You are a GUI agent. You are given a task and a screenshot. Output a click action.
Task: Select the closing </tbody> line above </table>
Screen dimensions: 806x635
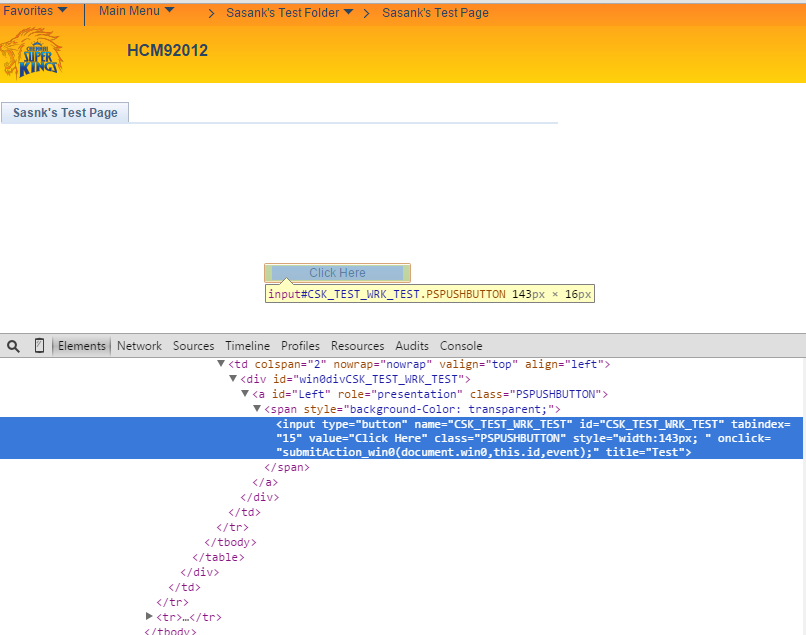[x=230, y=542]
